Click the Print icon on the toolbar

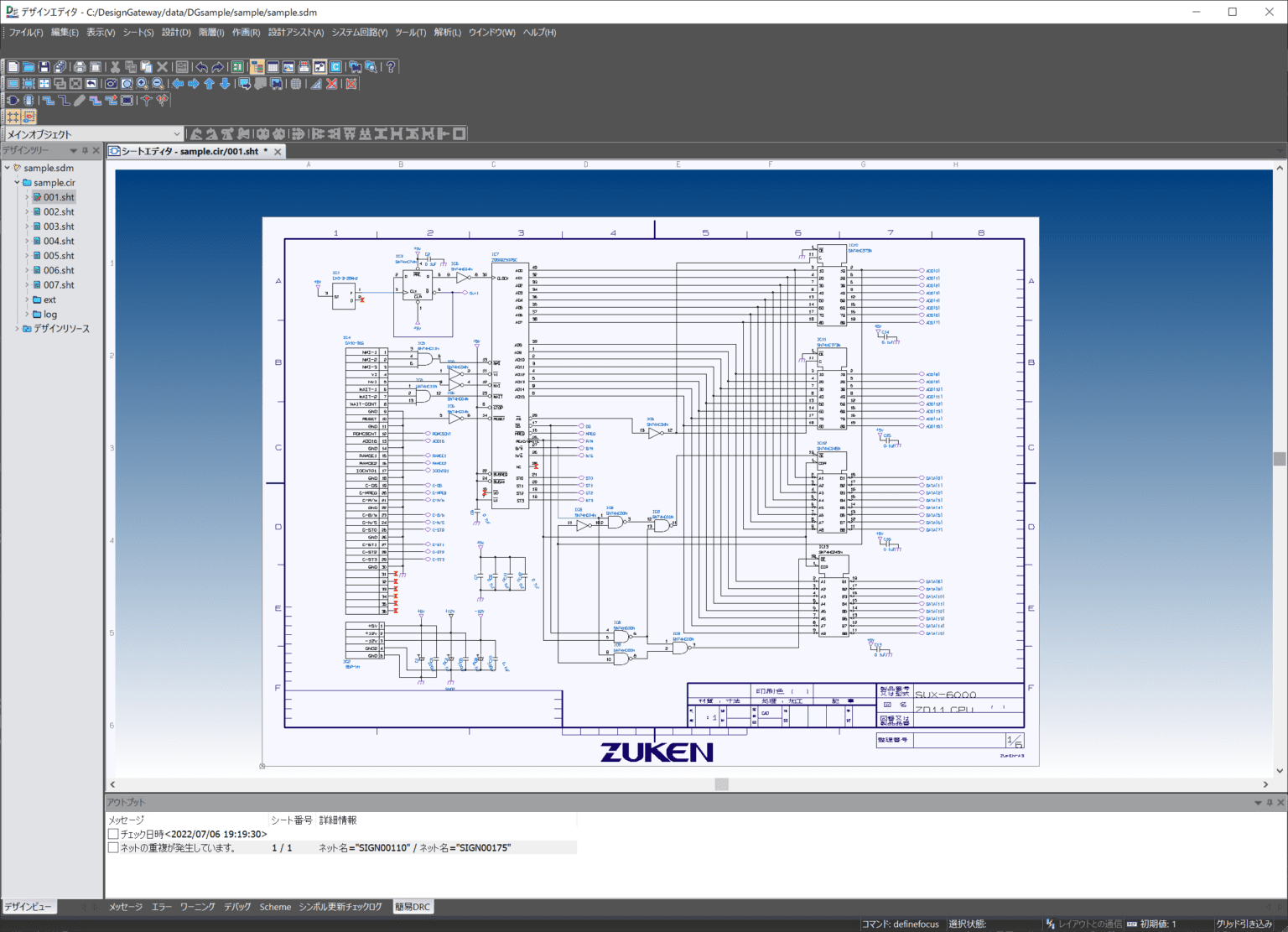(81, 66)
